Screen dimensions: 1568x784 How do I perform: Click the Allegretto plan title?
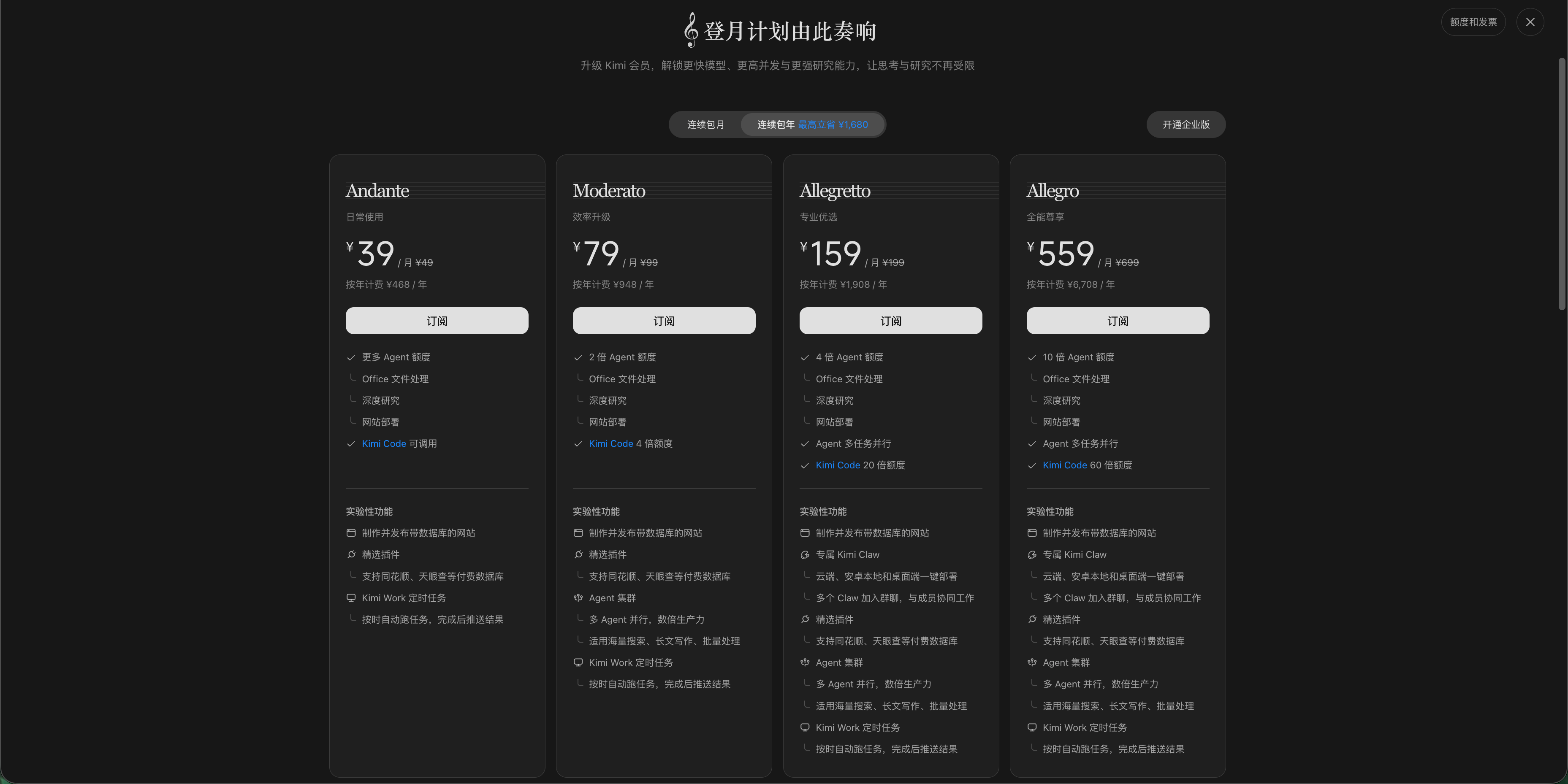pos(835,191)
